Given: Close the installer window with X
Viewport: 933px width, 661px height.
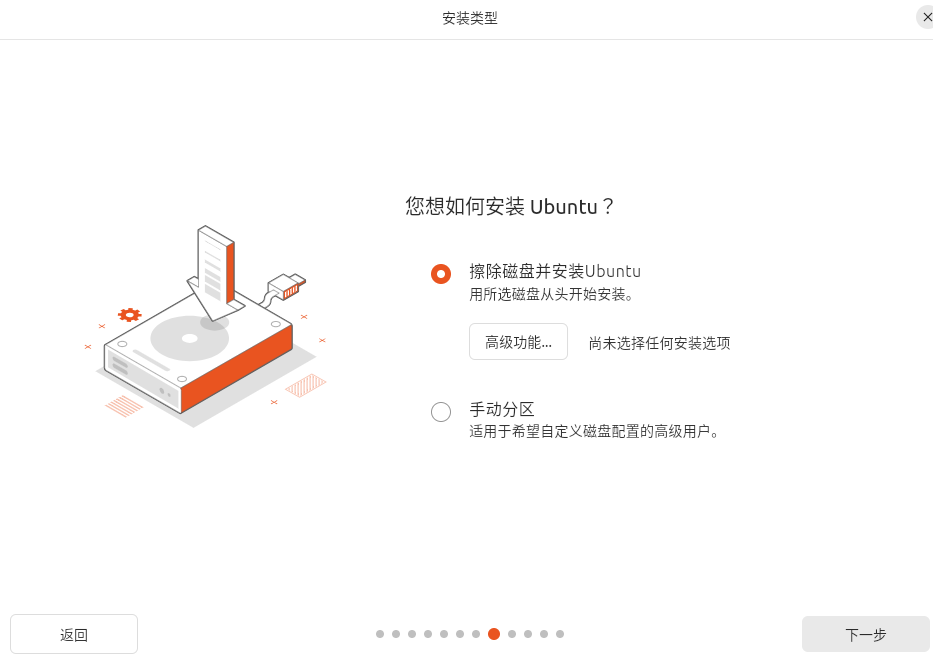Looking at the screenshot, I should [926, 17].
